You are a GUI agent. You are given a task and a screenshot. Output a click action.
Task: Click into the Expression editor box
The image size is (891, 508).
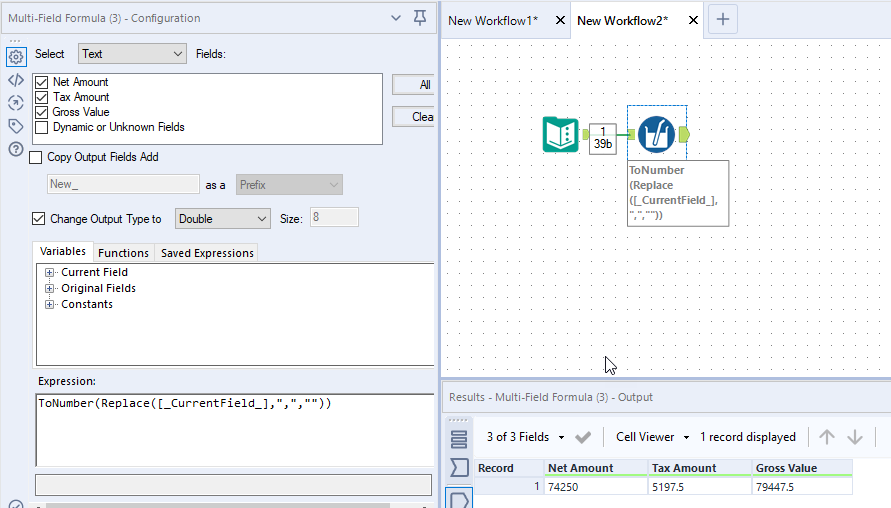tap(235, 430)
